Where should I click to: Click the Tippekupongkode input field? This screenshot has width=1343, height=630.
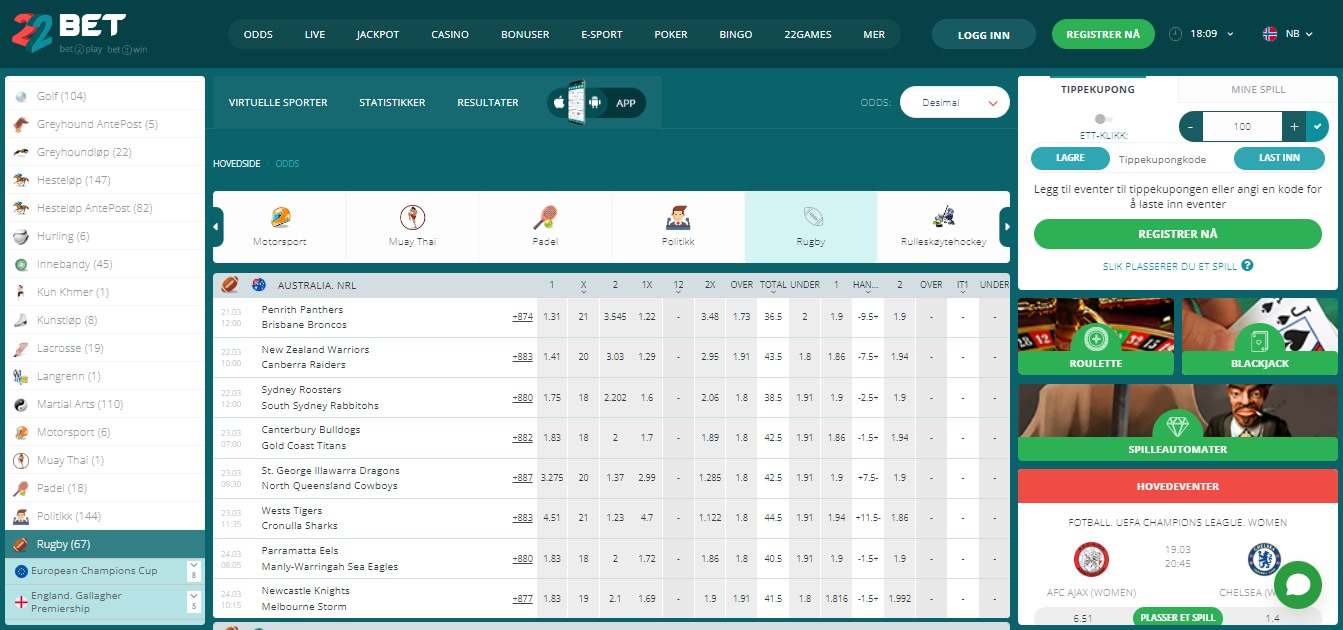coord(1172,159)
